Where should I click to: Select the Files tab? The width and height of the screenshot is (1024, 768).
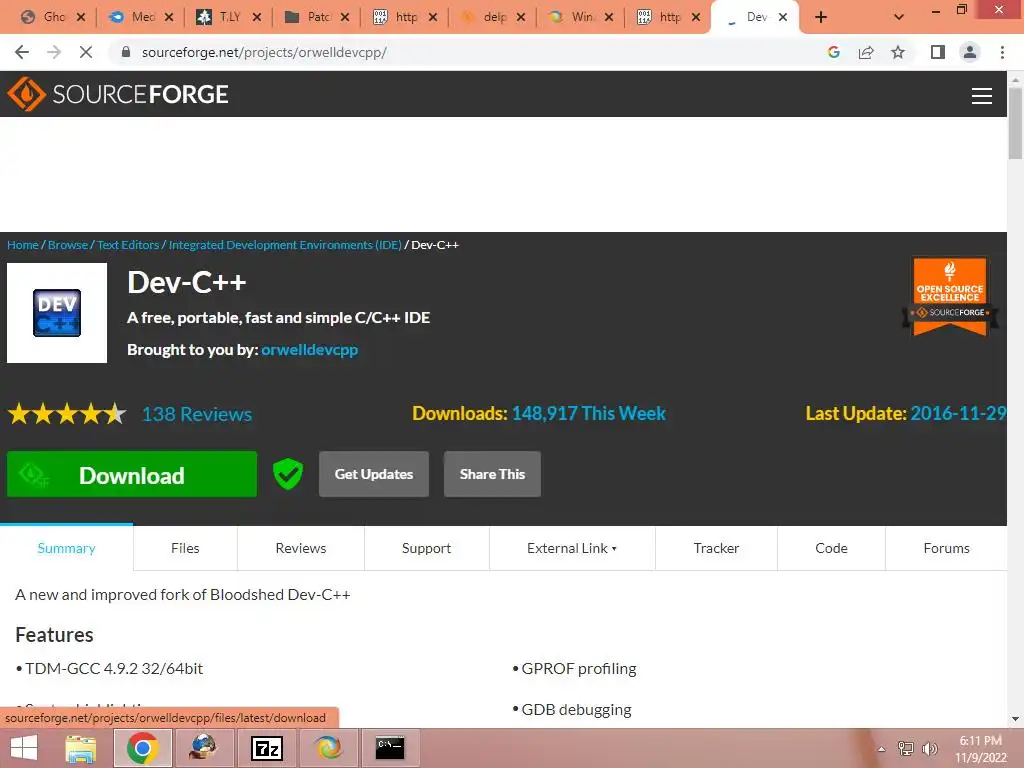pyautogui.click(x=185, y=549)
